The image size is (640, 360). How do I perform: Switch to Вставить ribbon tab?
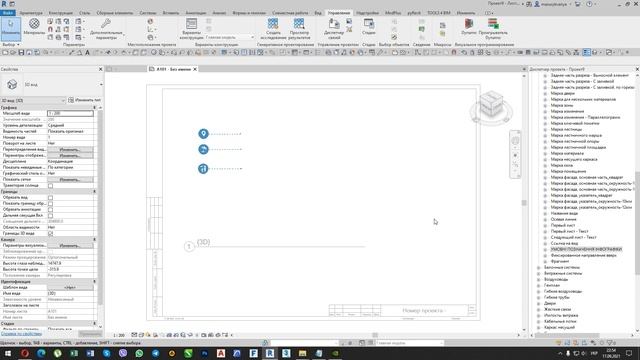coord(171,13)
